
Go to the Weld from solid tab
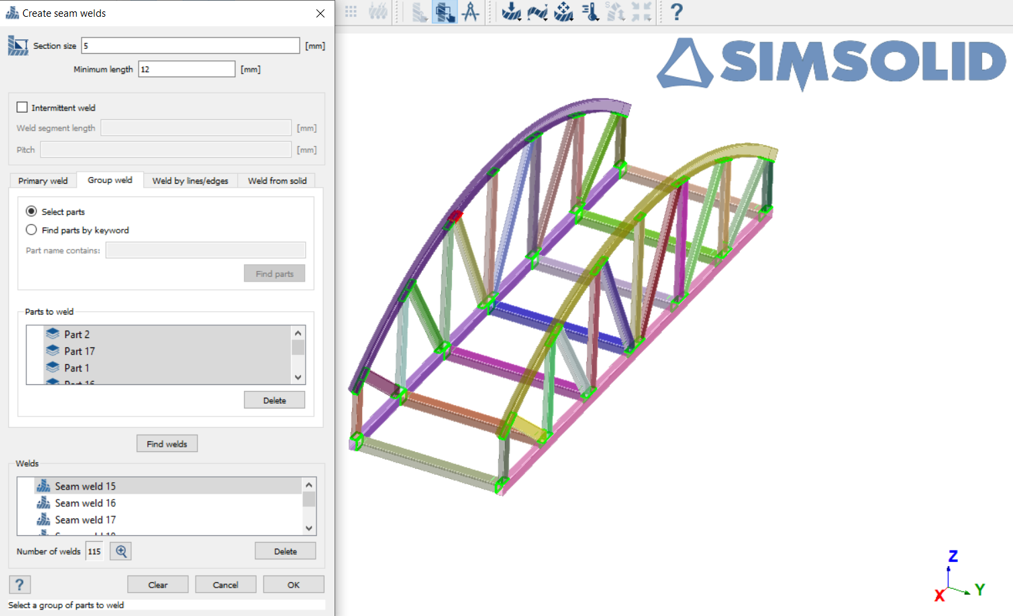pos(277,181)
